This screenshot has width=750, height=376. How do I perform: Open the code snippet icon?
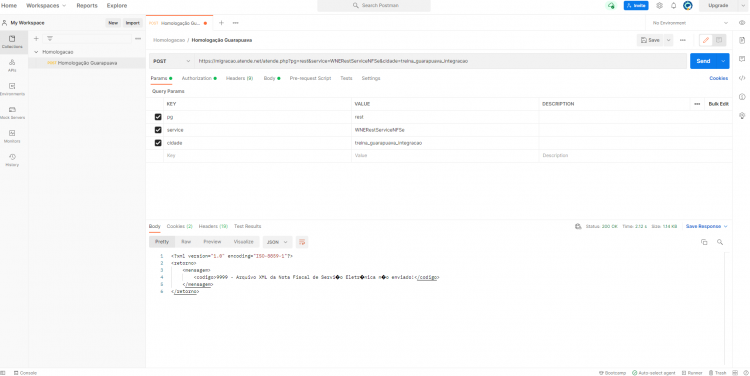pos(742,78)
